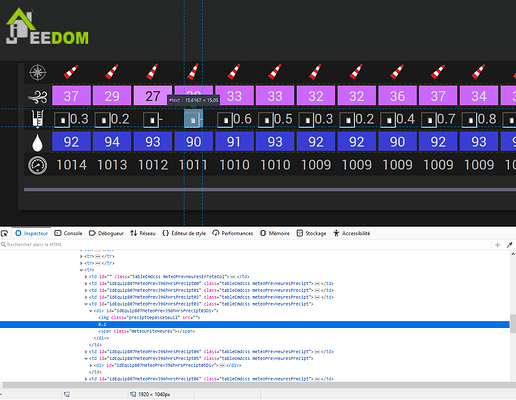Viewport: 516px width, 400px height.
Task: Open the Éditeur de style tab
Action: [x=184, y=233]
